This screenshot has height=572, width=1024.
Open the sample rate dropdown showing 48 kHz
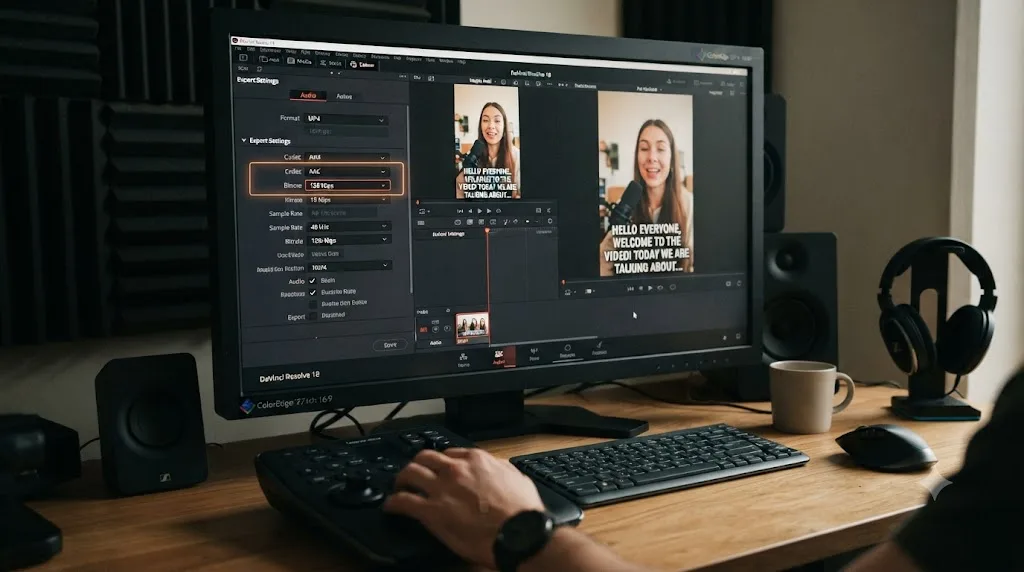tap(348, 227)
